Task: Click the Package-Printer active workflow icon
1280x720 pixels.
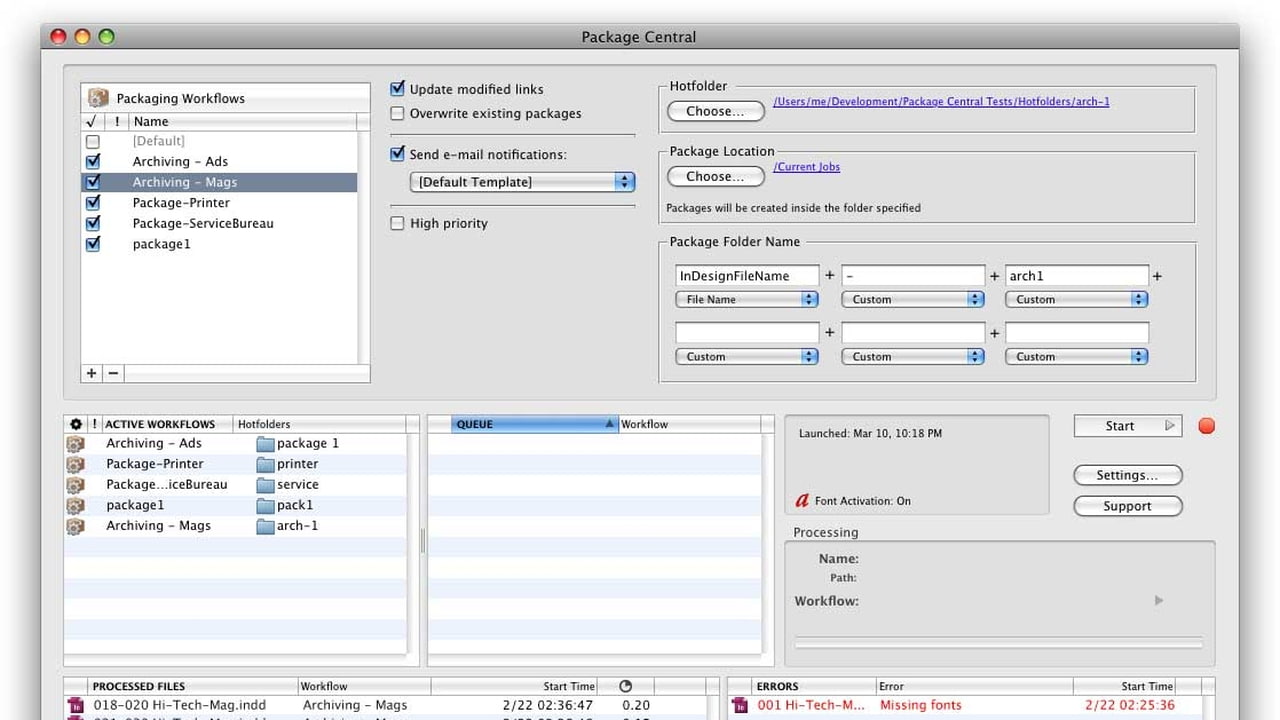Action: click(75, 464)
